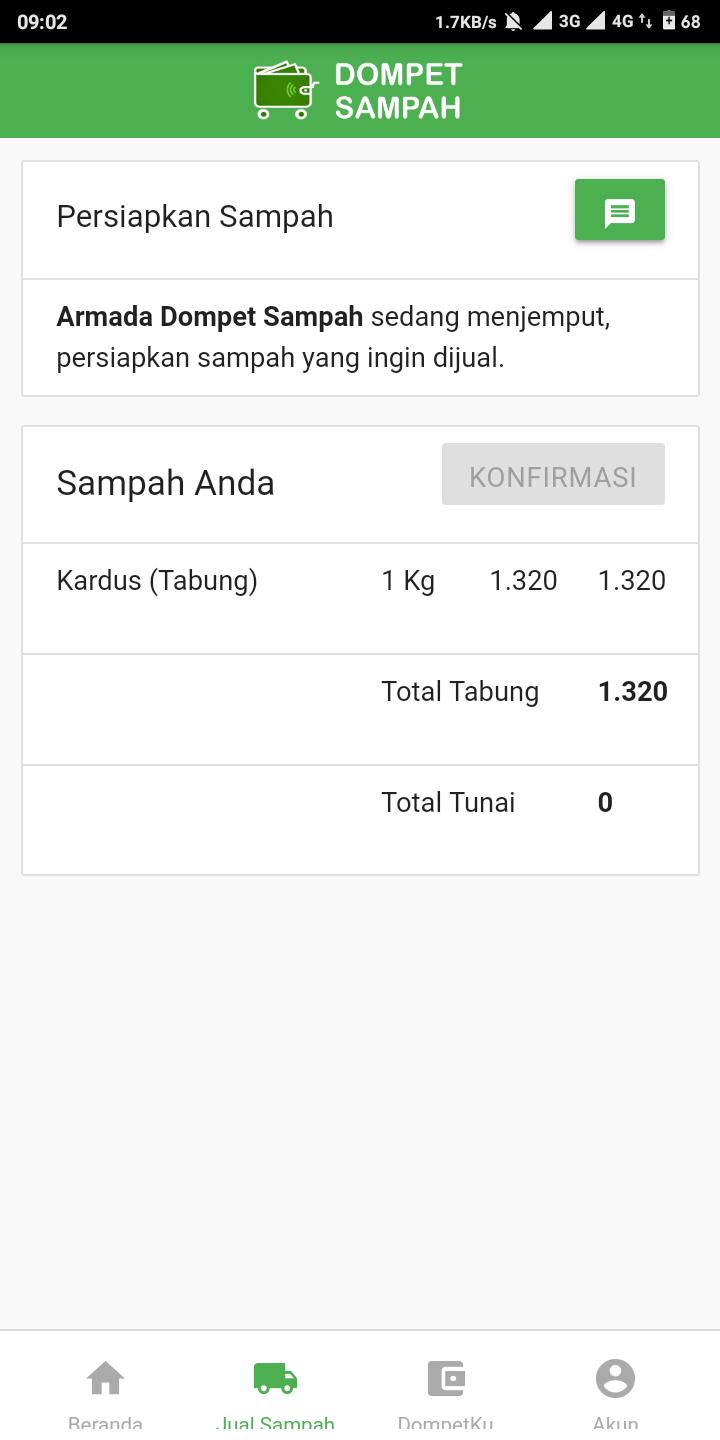The height and width of the screenshot is (1440, 720).
Task: Tap the muted notifications bell in status bar
Action: point(514,21)
